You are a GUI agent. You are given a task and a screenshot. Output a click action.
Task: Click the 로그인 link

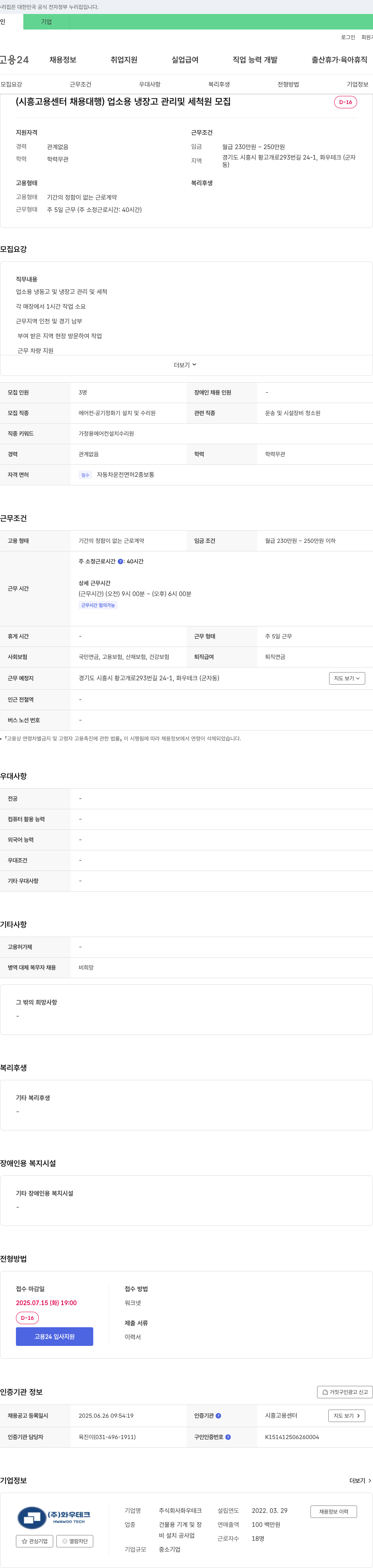(347, 38)
